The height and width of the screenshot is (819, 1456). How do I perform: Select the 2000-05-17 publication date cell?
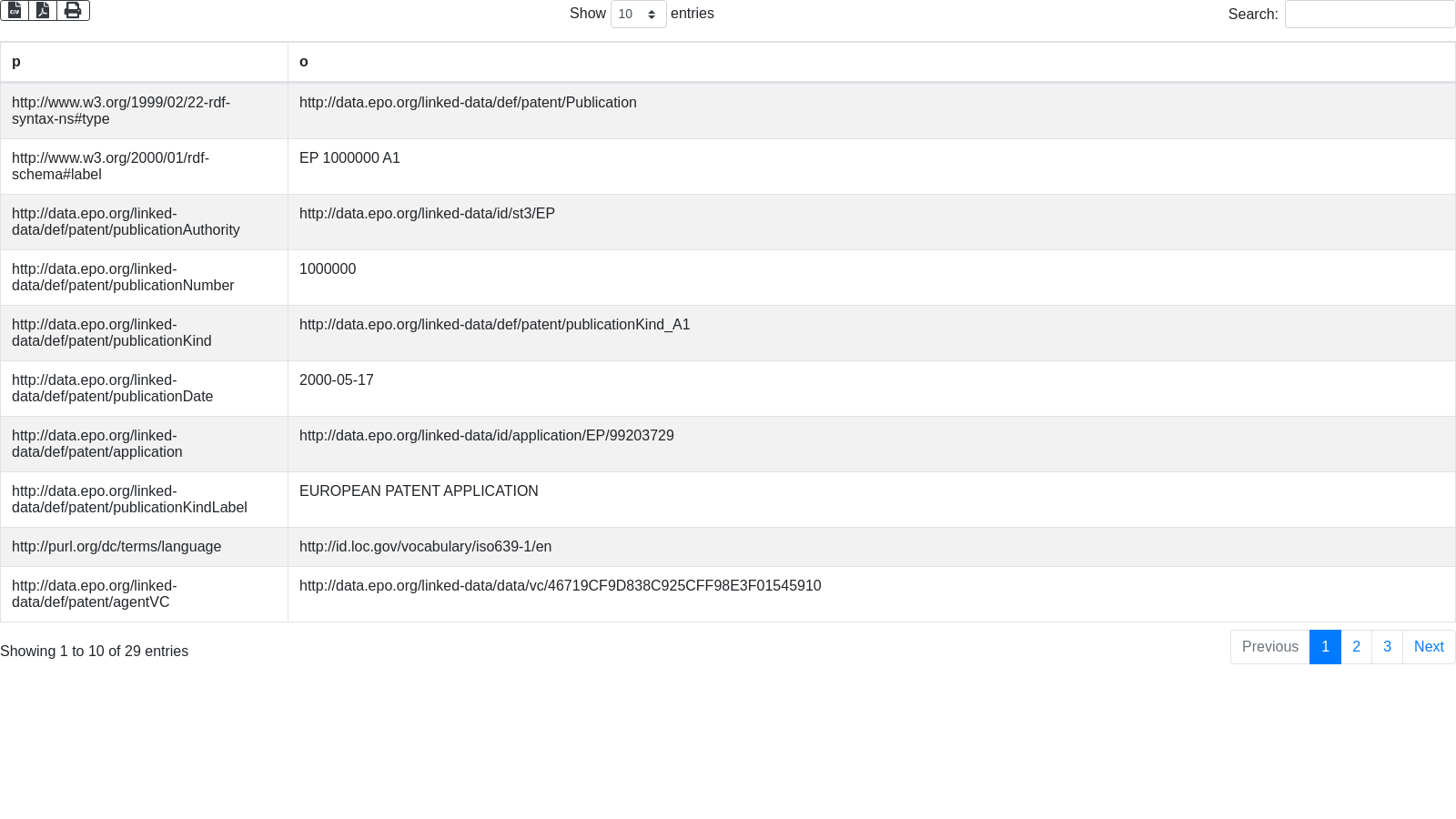336,380
